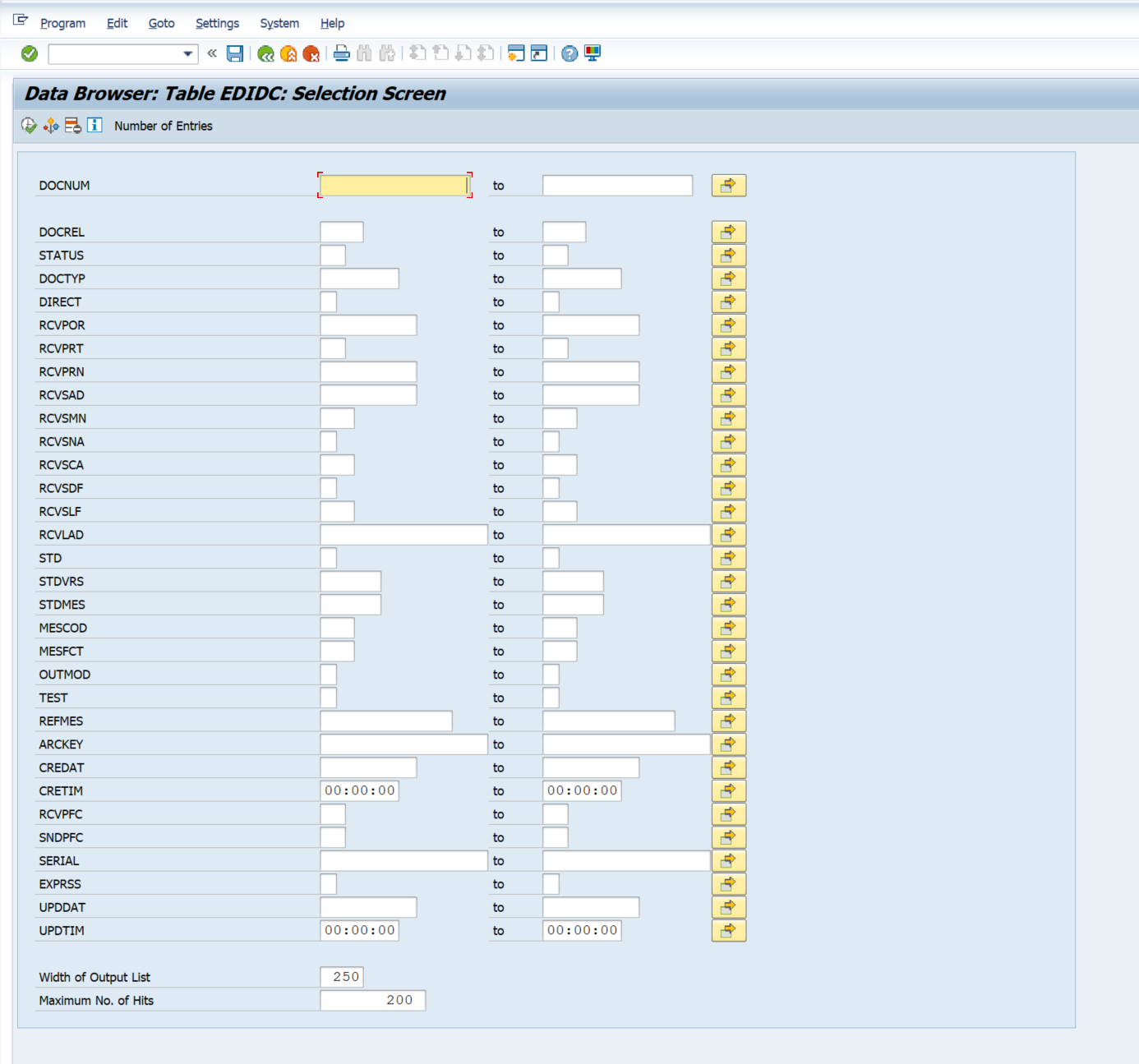Click the Customize Local Layout monitor icon
The image size is (1139, 1064).
[x=593, y=53]
